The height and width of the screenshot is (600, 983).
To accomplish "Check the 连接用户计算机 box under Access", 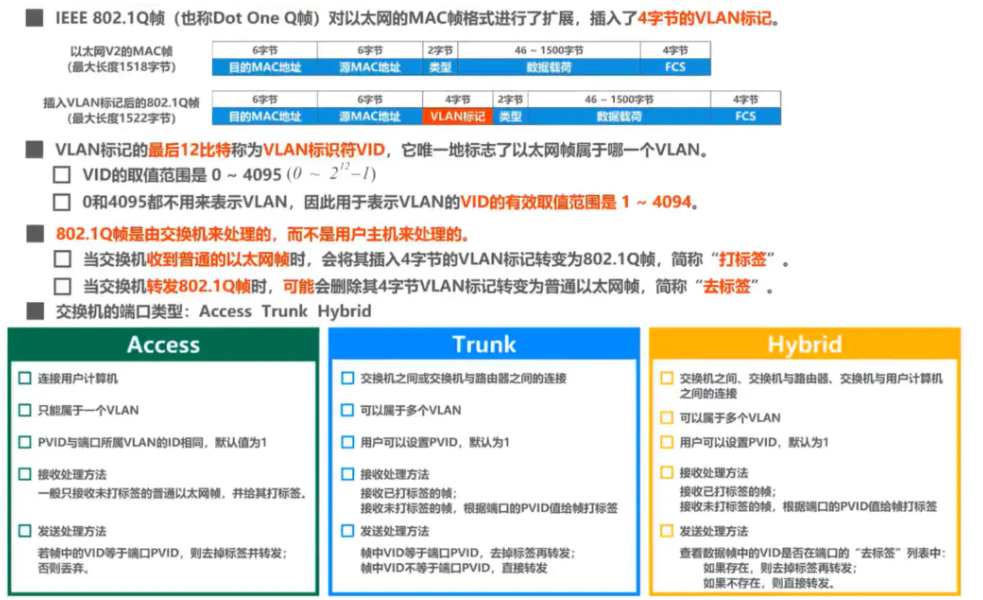I will (25, 379).
